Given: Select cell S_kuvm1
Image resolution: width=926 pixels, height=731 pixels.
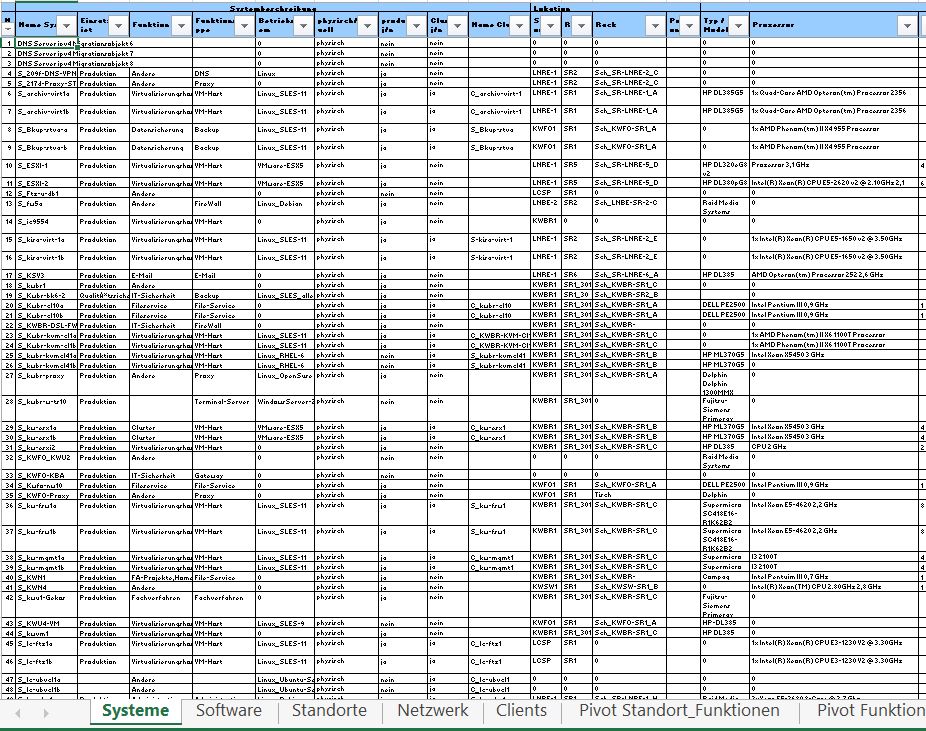Looking at the screenshot, I should (x=47, y=634).
